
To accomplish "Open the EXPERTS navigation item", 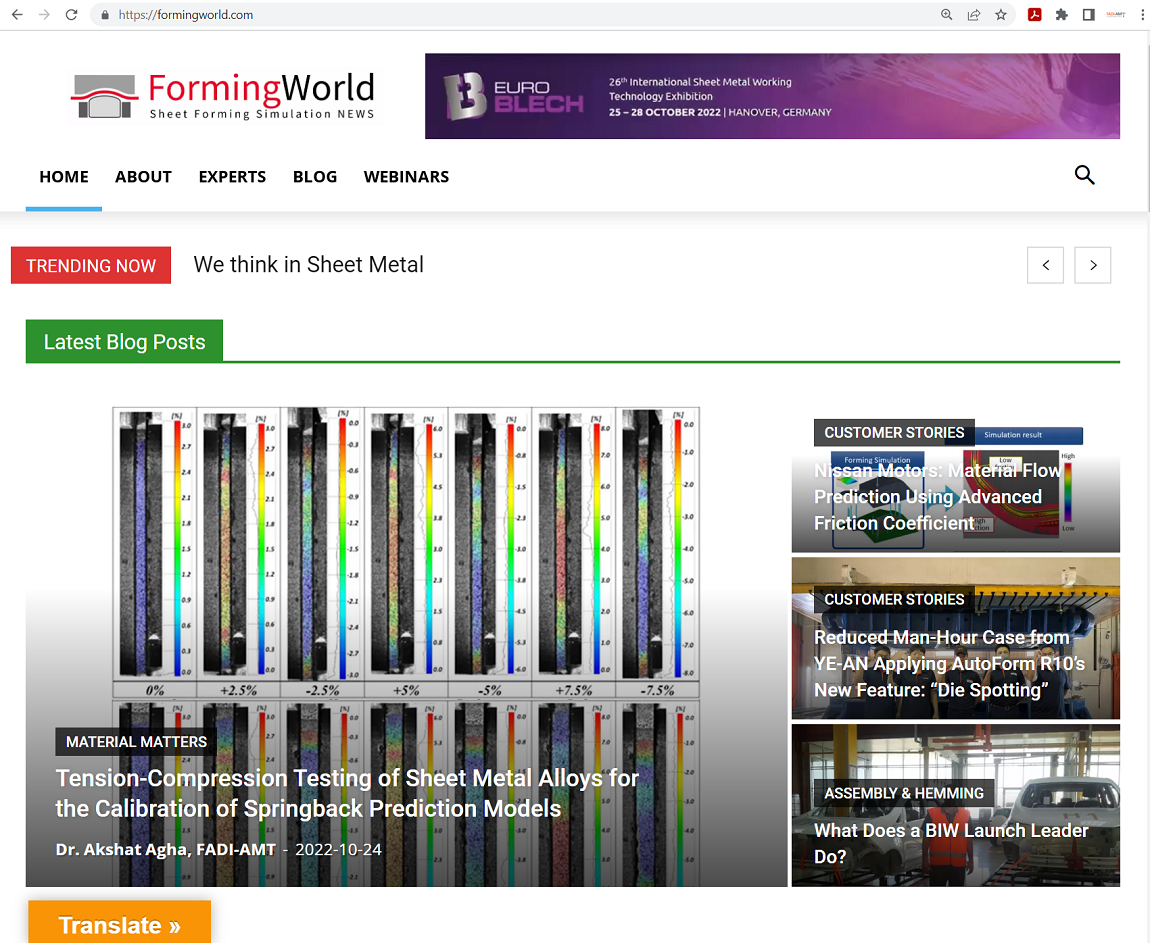I will (232, 177).
